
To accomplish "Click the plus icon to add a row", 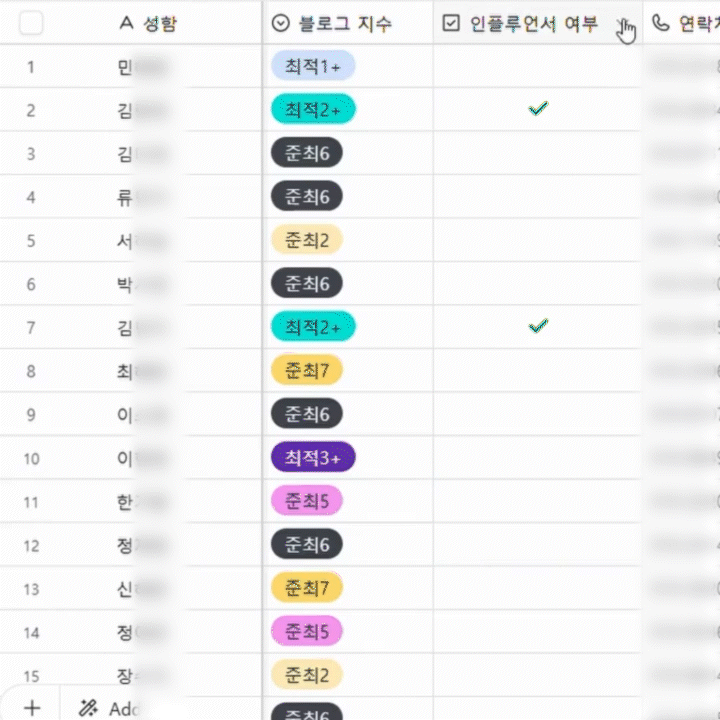I will (32, 707).
